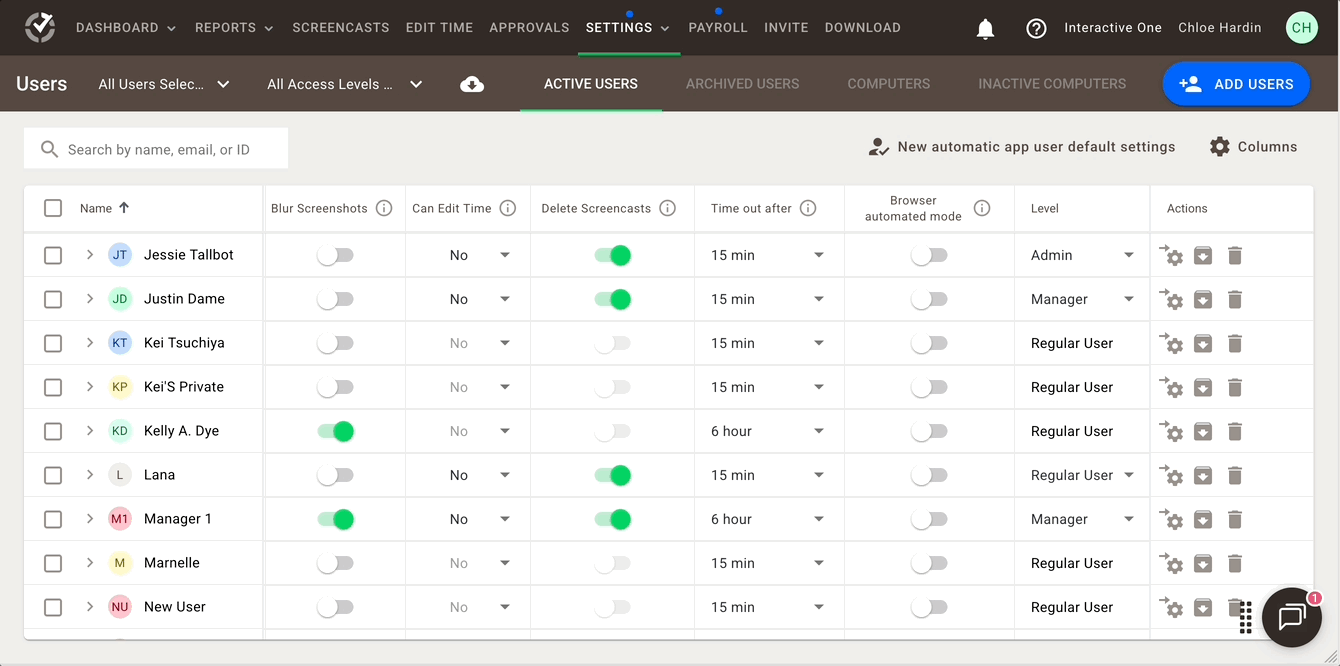Delete Justin Dame with the trash icon
The width and height of the screenshot is (1340, 666).
point(1235,300)
